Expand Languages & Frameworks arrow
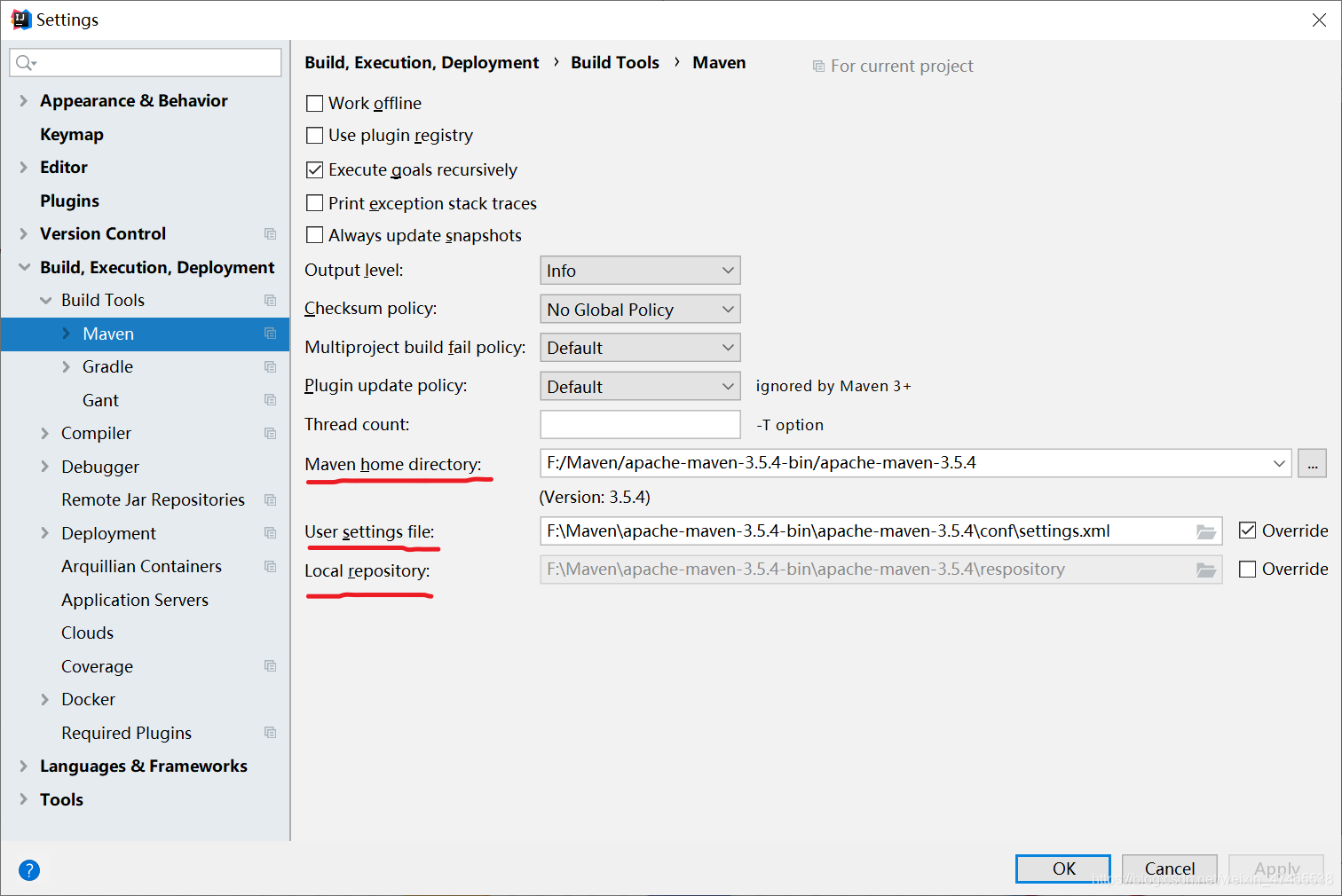 tap(24, 766)
